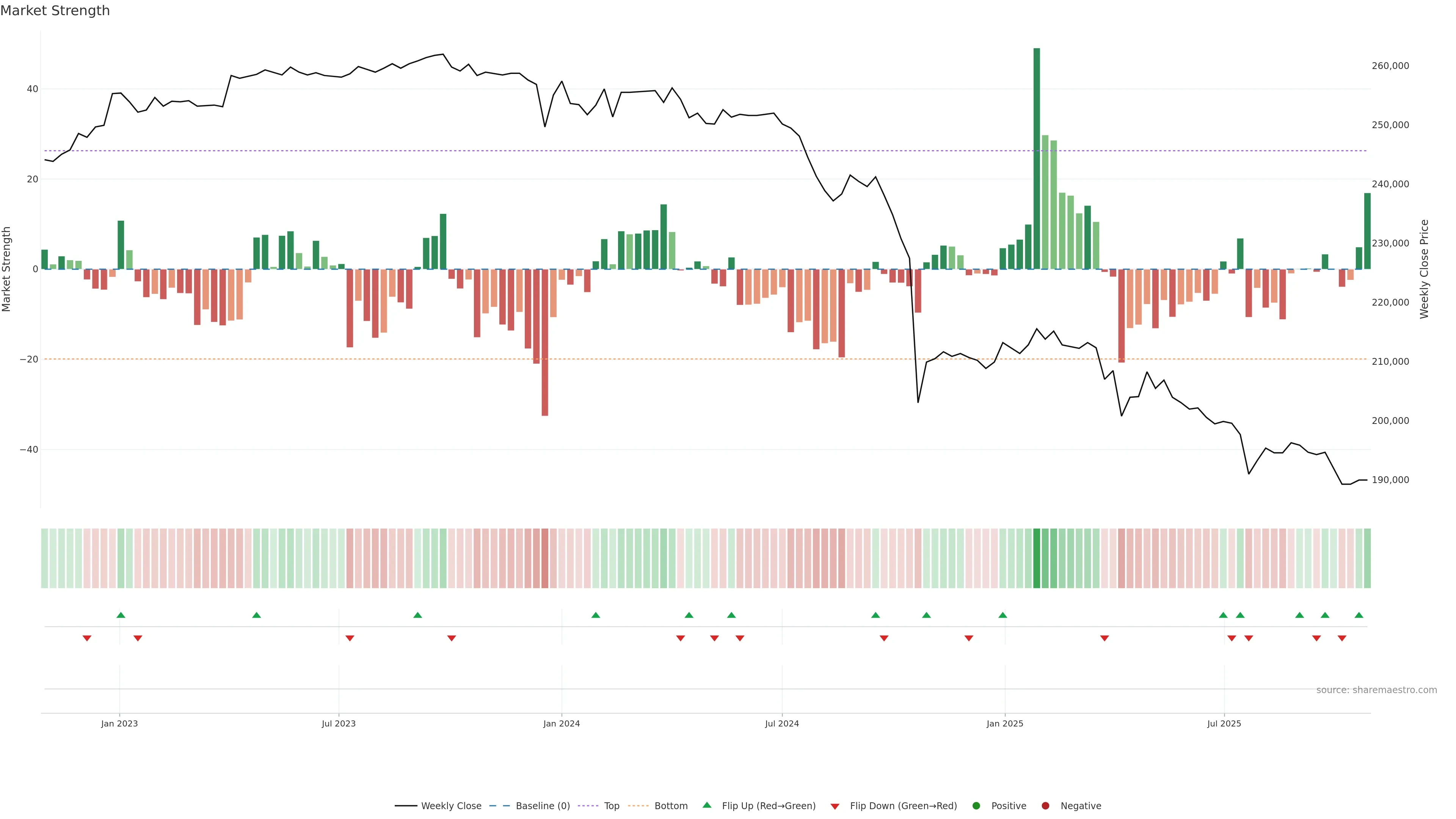Image resolution: width=1456 pixels, height=819 pixels.
Task: Click the deepest red bar before Jan 2024
Action: point(545,342)
